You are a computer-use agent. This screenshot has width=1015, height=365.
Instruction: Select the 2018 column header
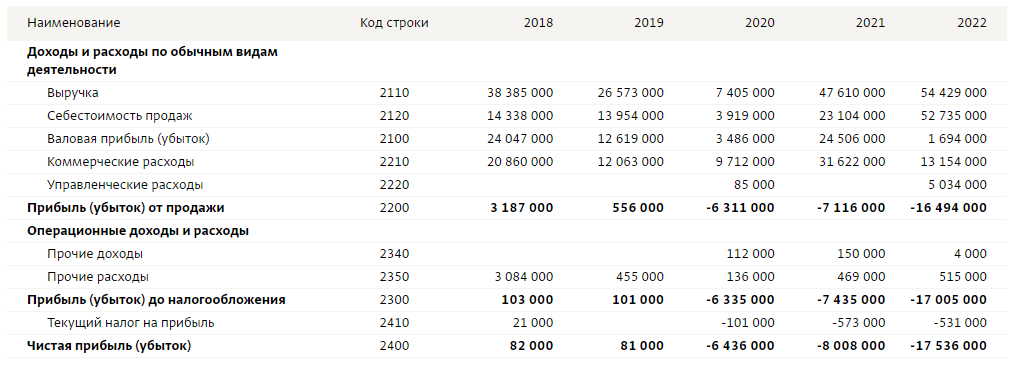538,23
